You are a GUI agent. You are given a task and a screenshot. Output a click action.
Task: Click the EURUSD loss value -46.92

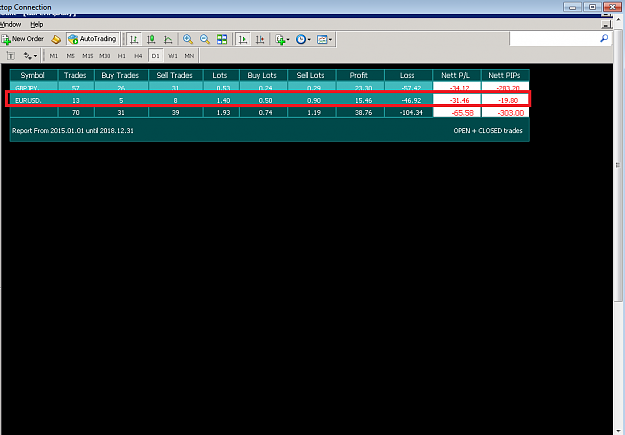point(411,101)
